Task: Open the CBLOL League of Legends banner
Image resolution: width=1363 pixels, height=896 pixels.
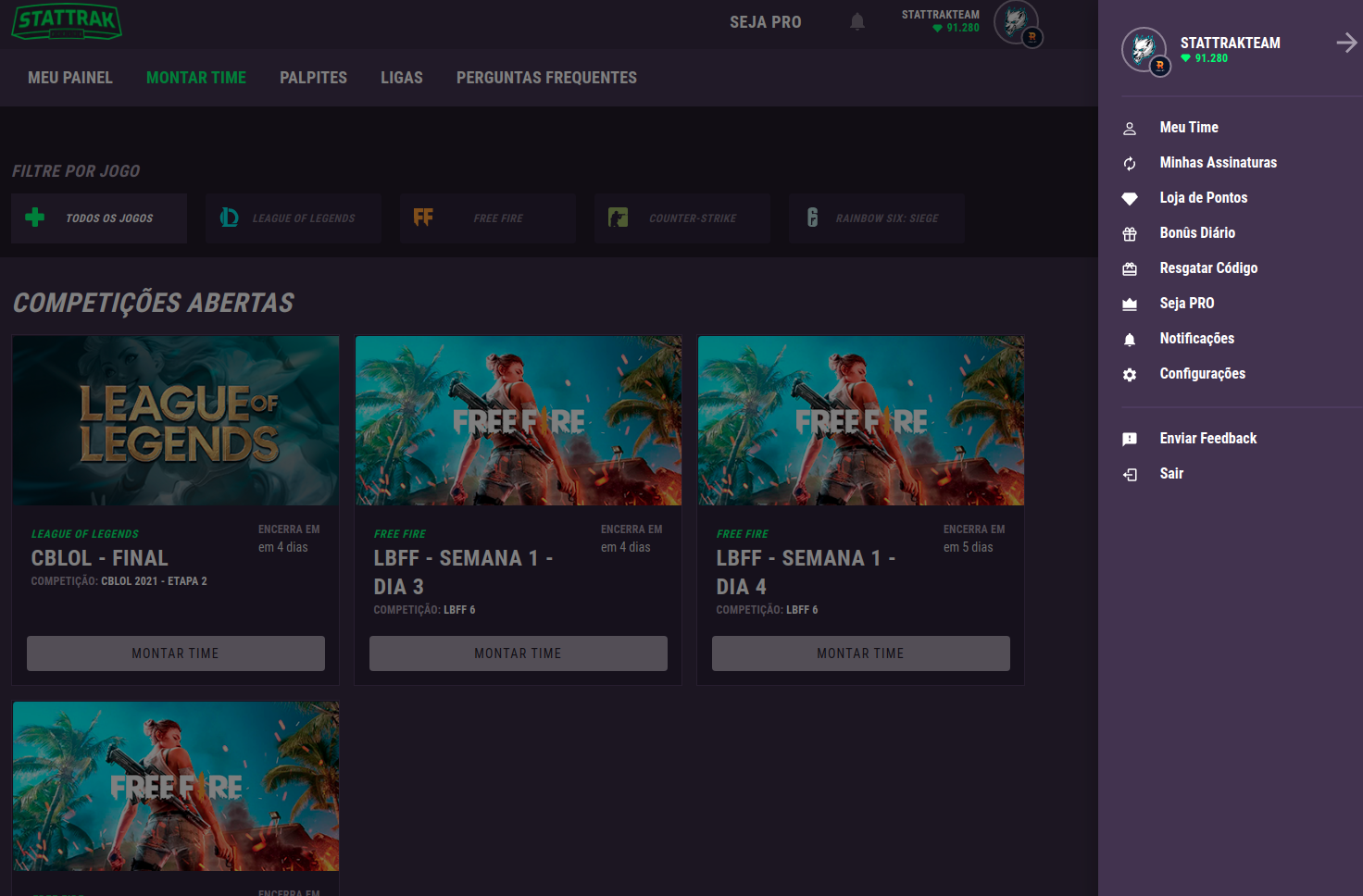Action: pos(176,421)
